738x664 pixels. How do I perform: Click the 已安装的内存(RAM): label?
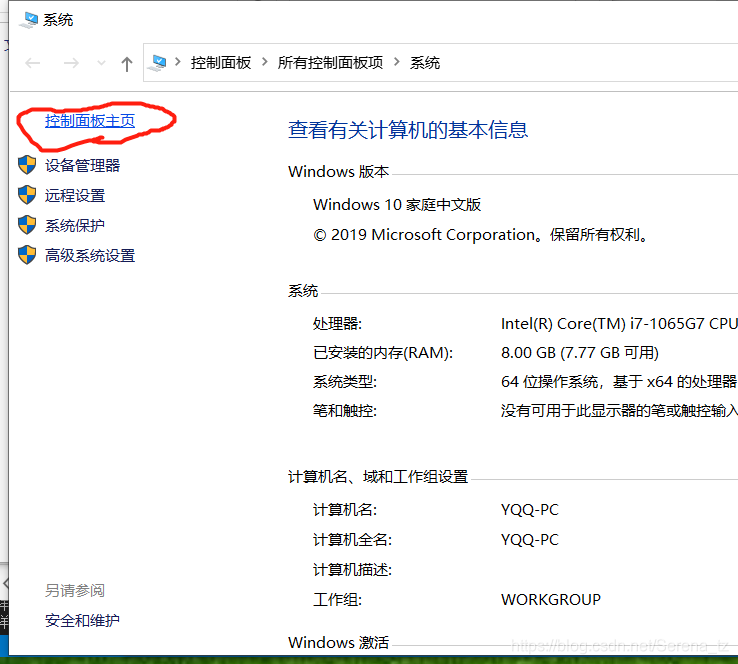click(383, 352)
